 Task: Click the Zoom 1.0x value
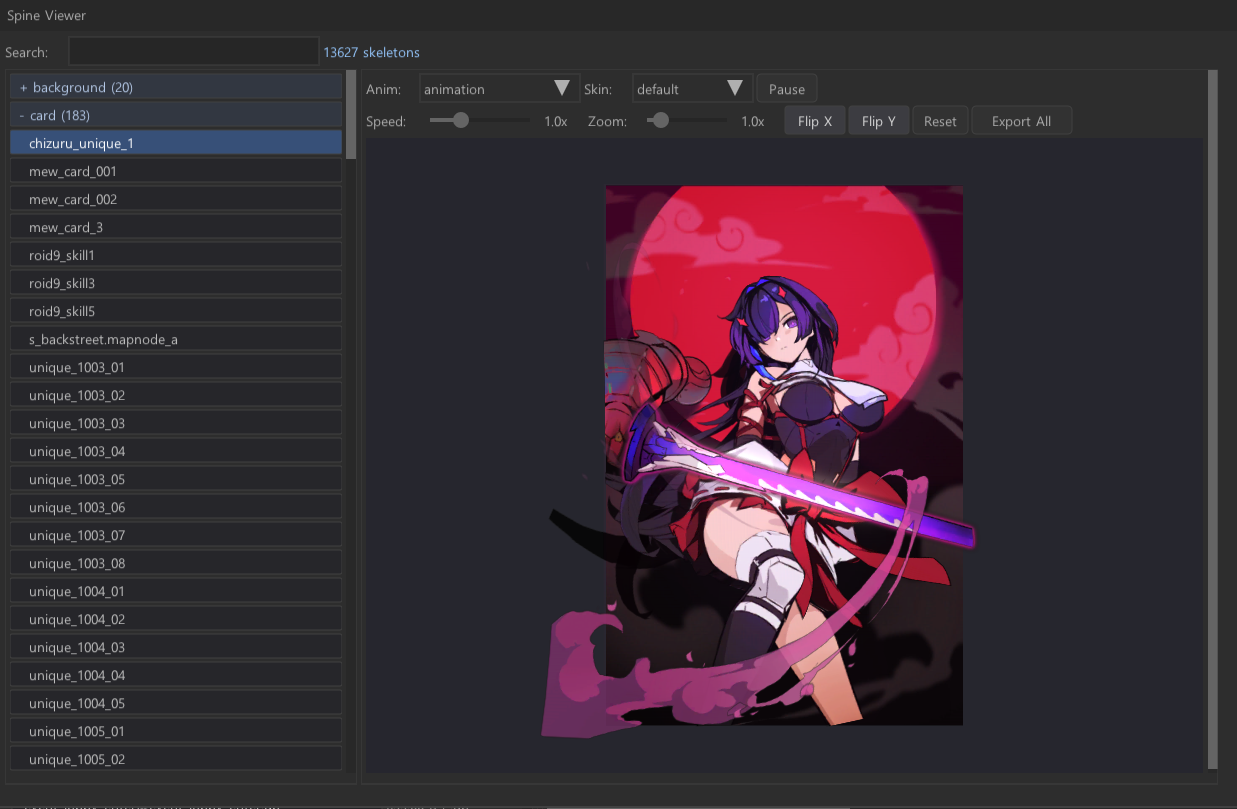tap(753, 121)
